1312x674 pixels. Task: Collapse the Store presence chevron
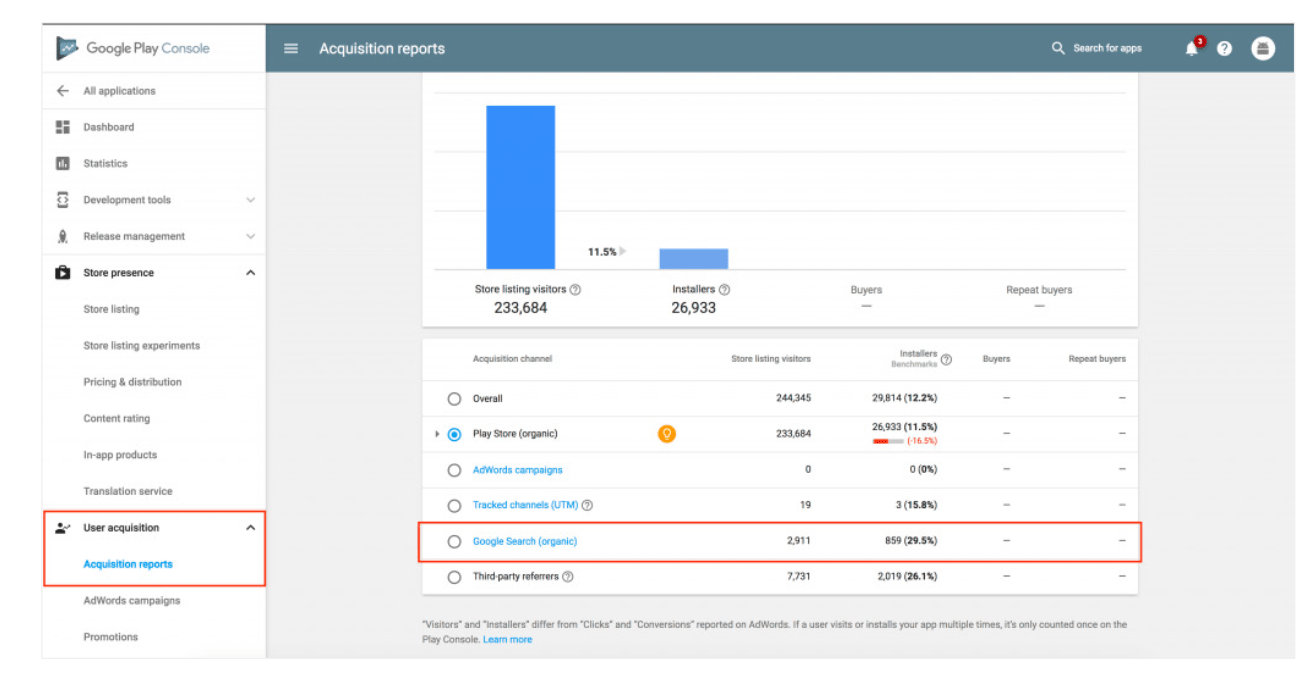tap(250, 272)
